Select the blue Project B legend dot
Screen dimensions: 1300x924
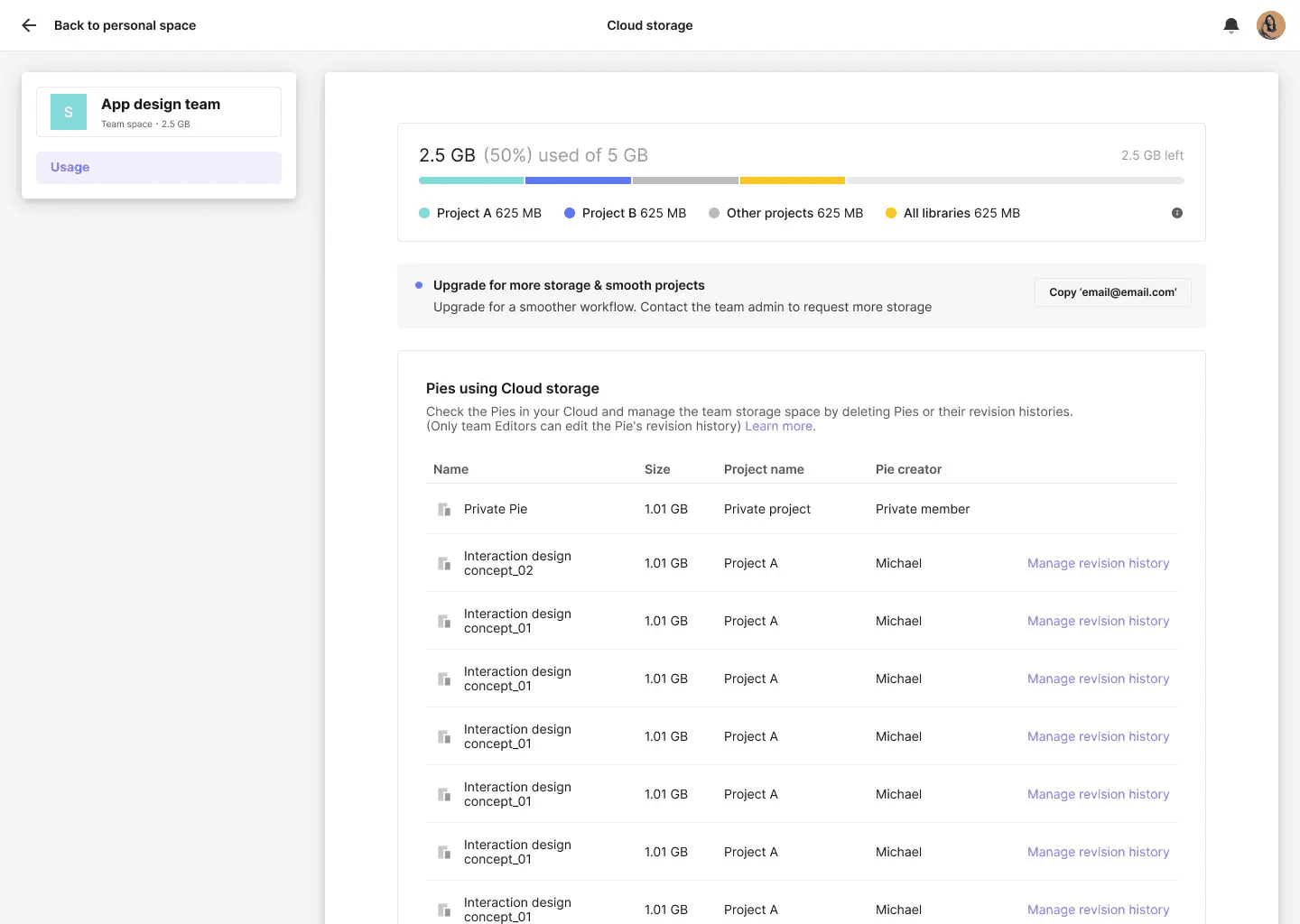pos(570,213)
